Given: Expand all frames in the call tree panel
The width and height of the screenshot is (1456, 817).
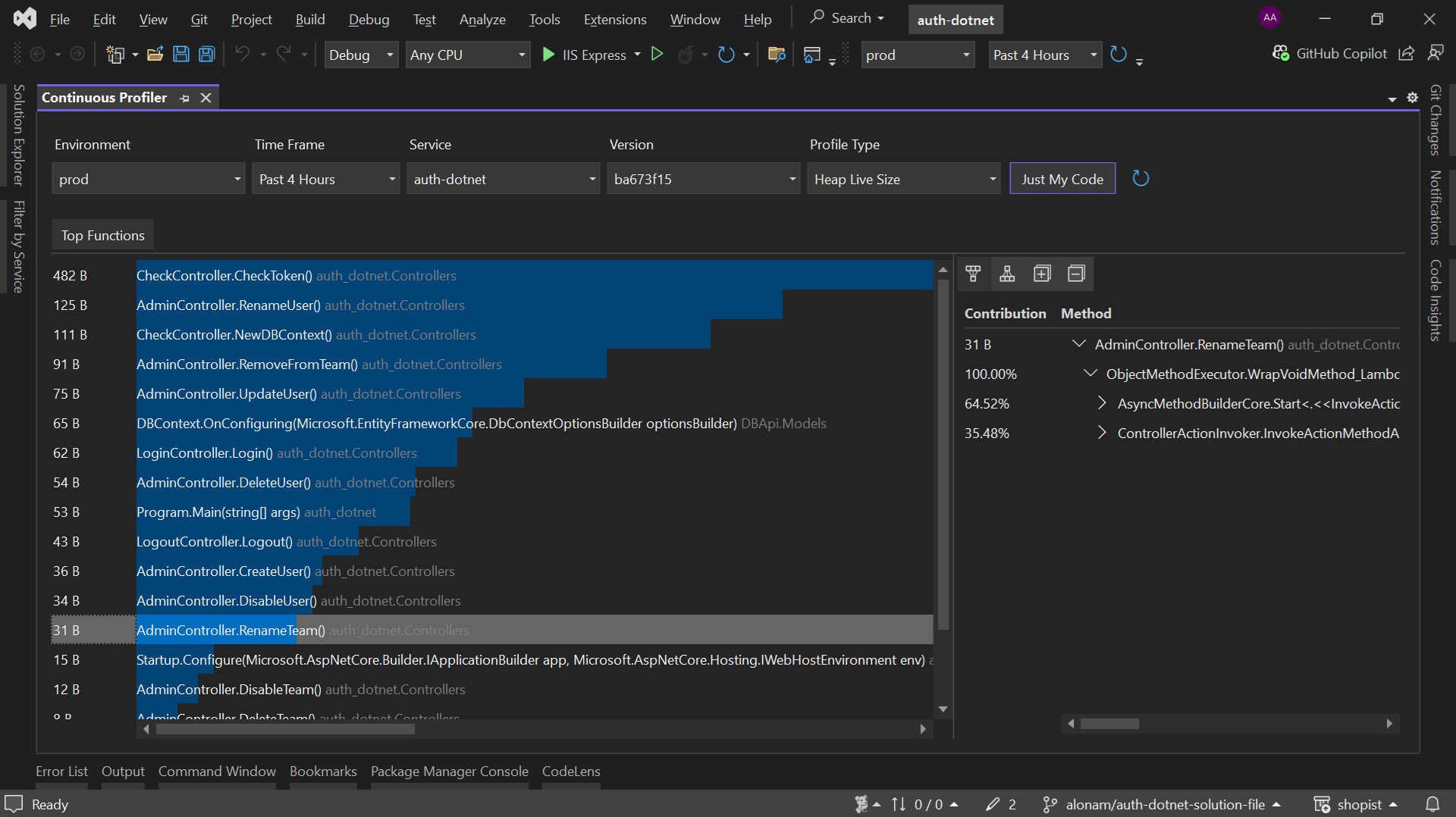Looking at the screenshot, I should 1043,274.
